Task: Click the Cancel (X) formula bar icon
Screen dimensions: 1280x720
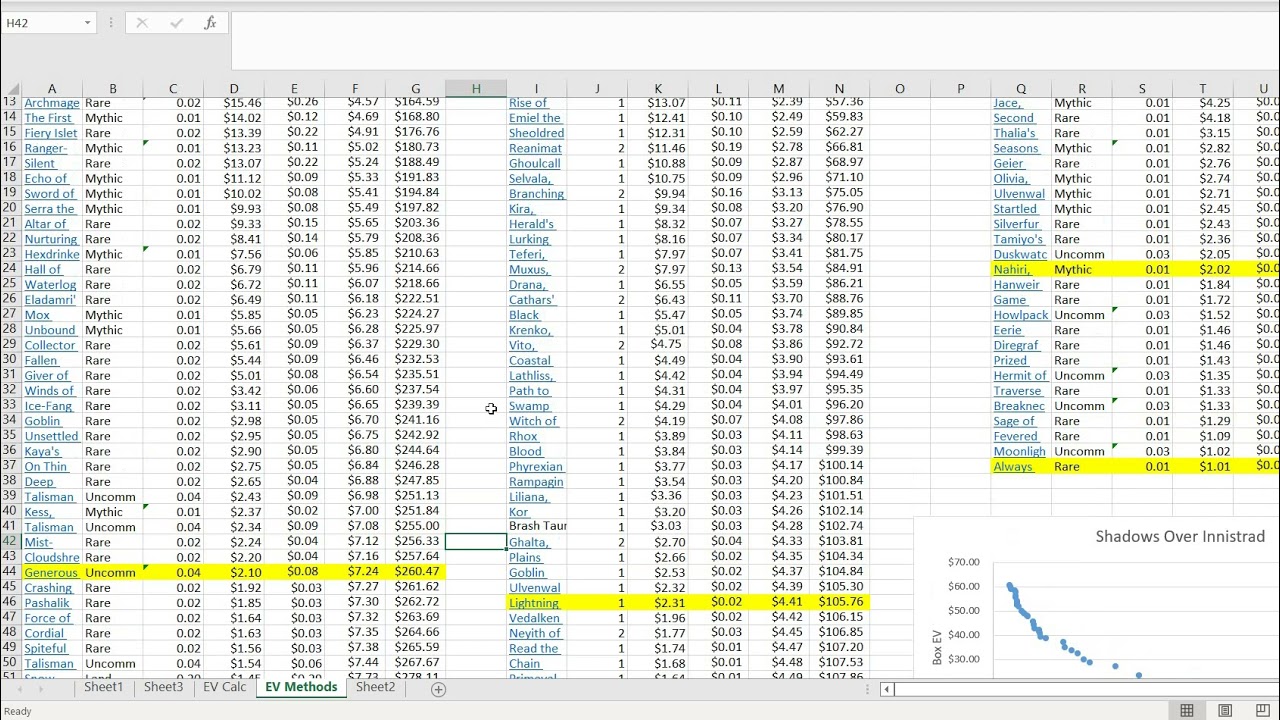Action: pyautogui.click(x=142, y=23)
